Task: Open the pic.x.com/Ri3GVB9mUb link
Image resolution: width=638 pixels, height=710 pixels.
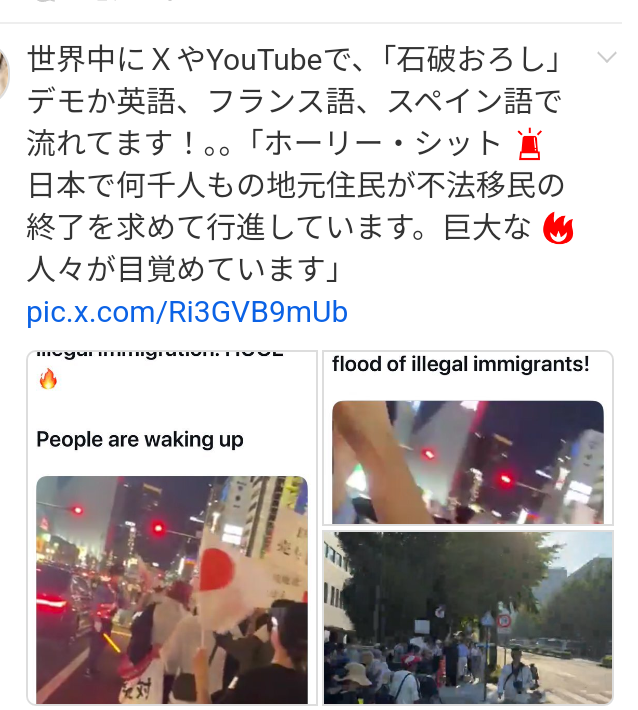Action: [187, 312]
